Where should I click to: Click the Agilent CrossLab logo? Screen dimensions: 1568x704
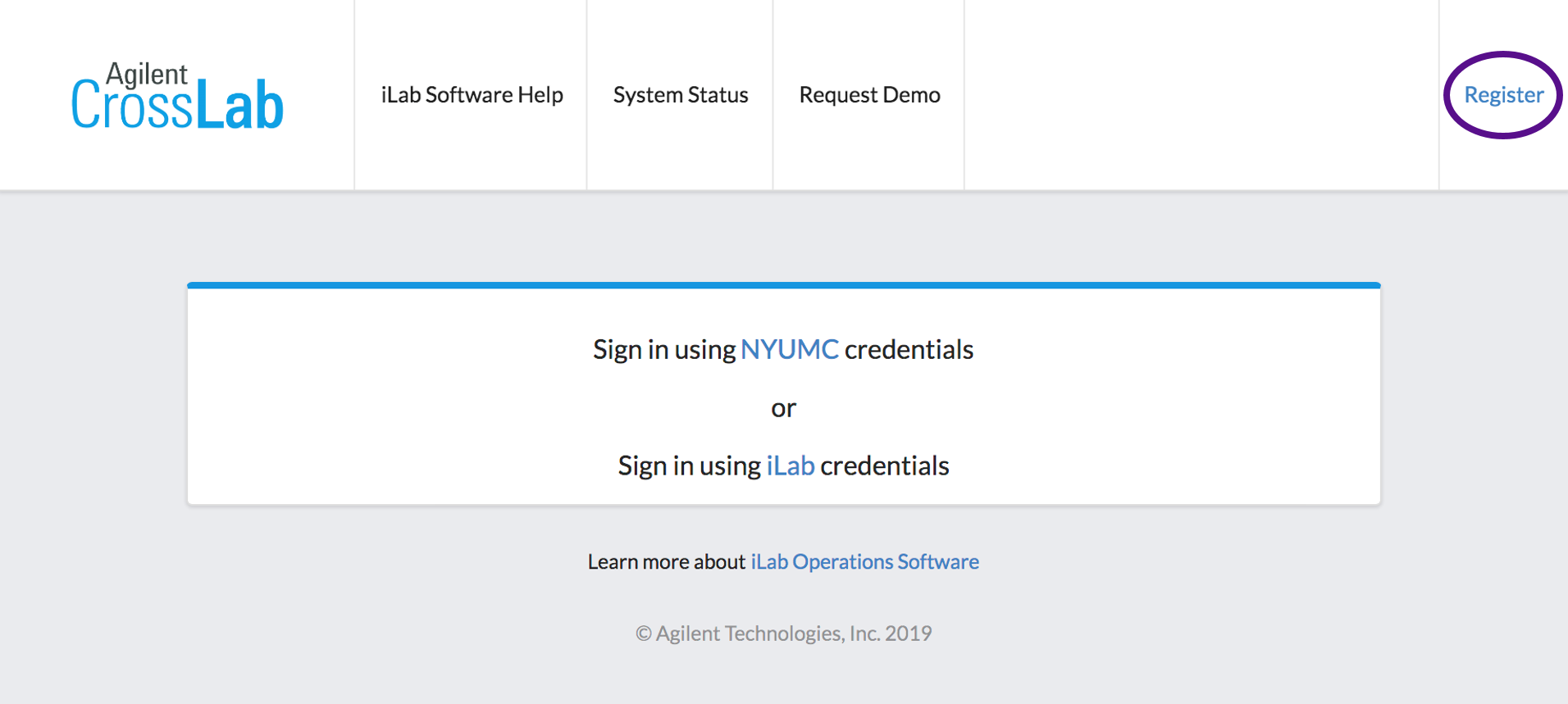tap(177, 98)
